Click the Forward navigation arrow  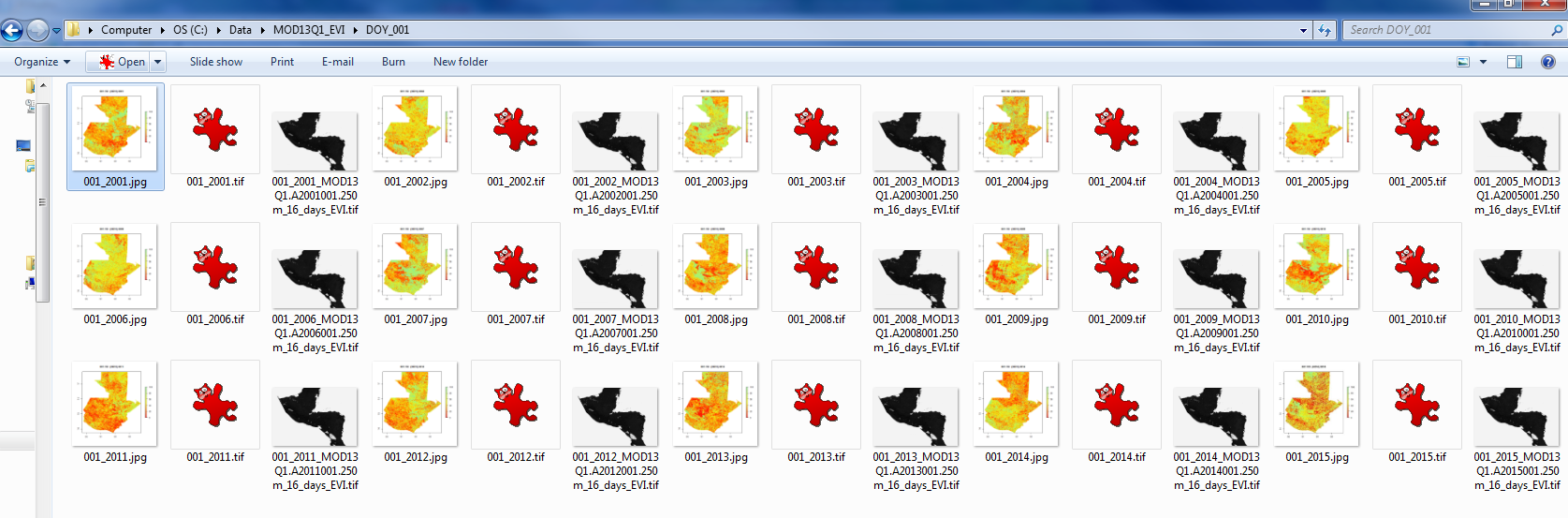pos(37,30)
